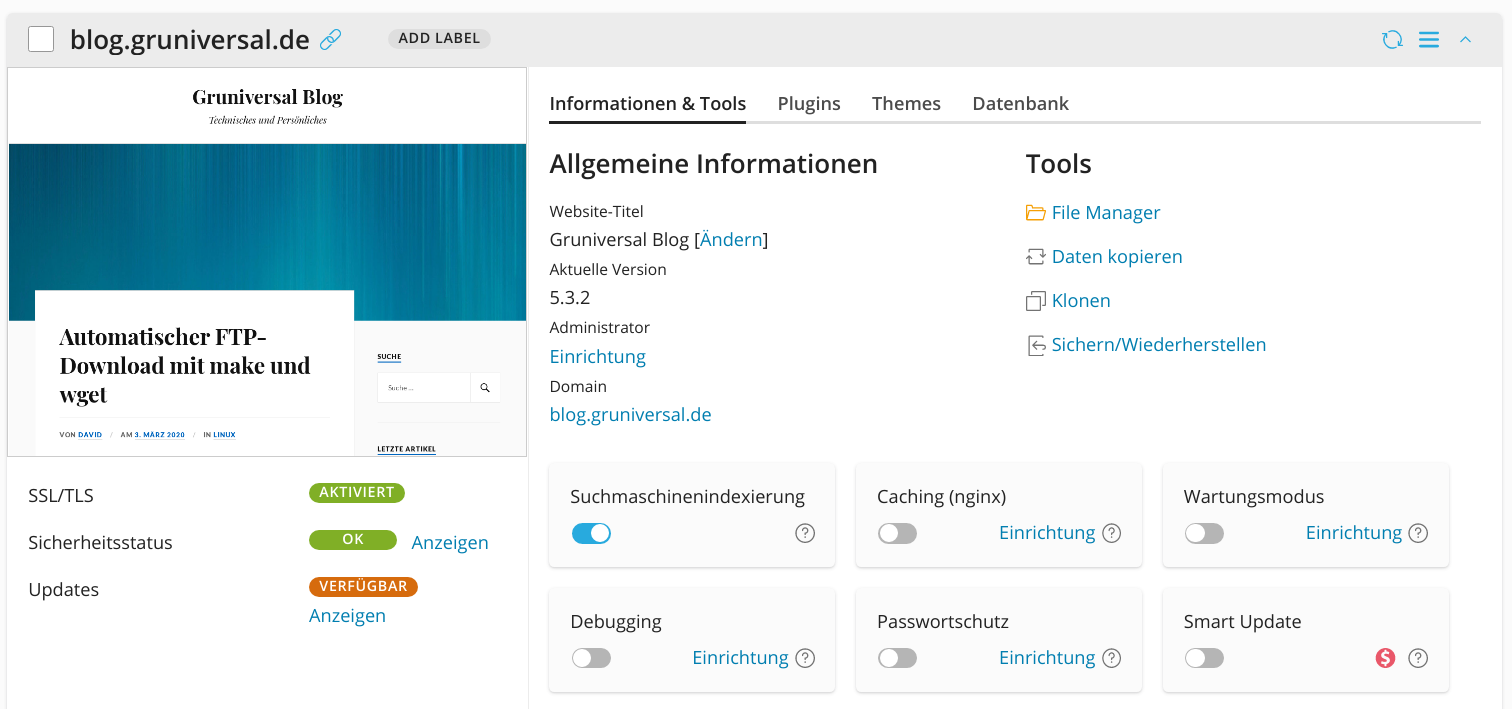Image resolution: width=1512 pixels, height=709 pixels.
Task: Open the help icon for Caching (nginx)
Action: (x=1111, y=533)
